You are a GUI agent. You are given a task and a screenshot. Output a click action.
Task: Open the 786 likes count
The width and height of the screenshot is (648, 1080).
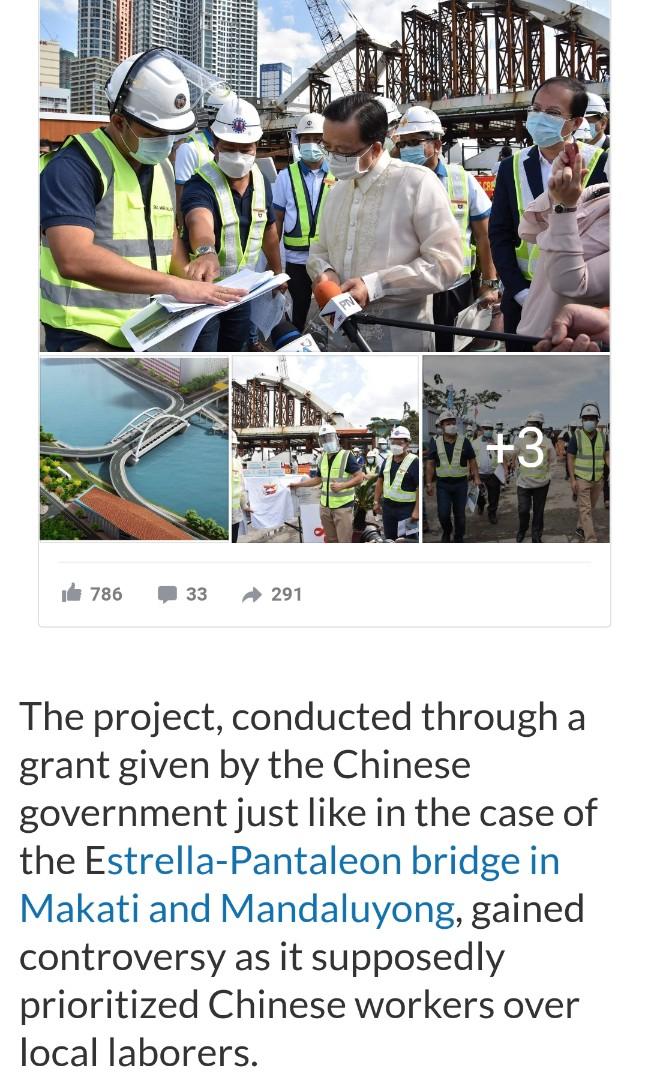pyautogui.click(x=106, y=594)
